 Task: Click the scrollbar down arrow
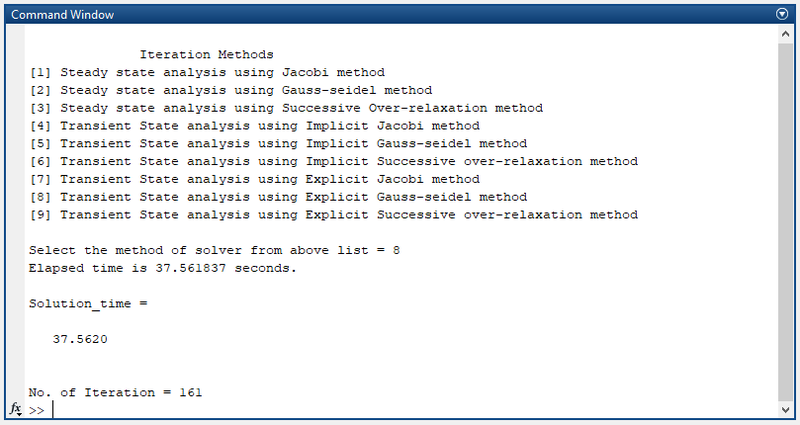784,409
